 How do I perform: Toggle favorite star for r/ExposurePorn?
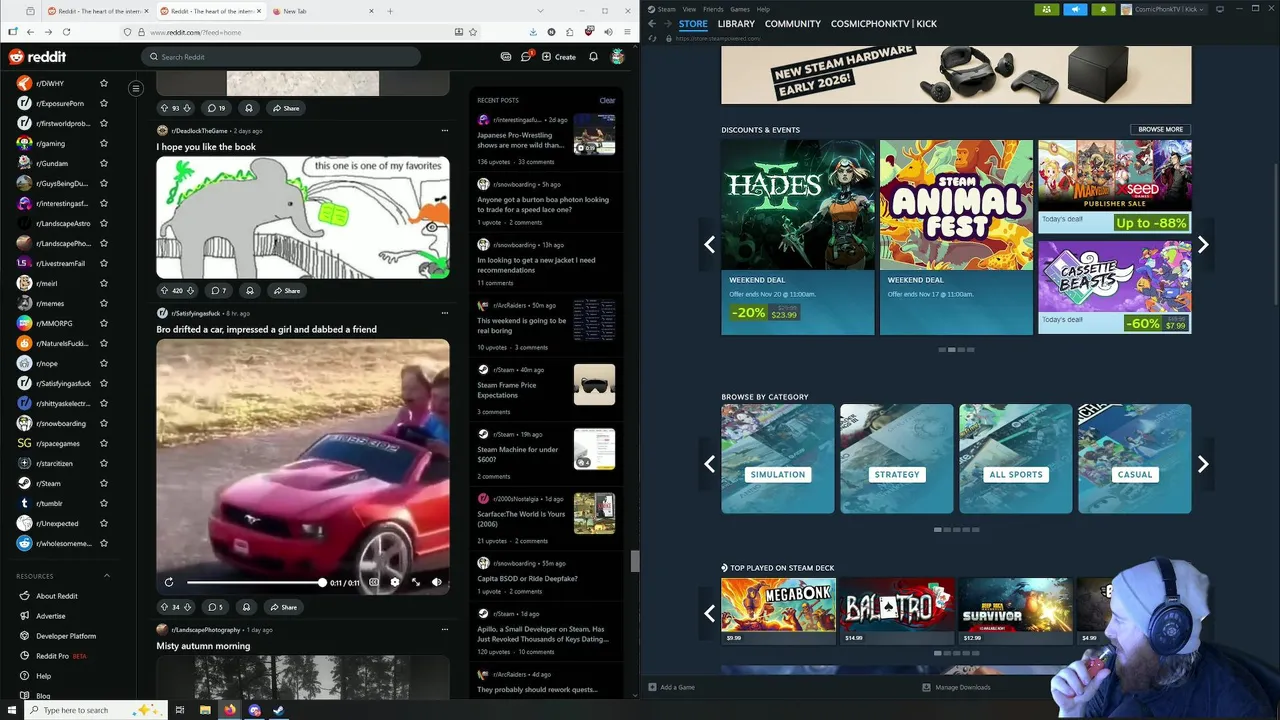(x=104, y=103)
